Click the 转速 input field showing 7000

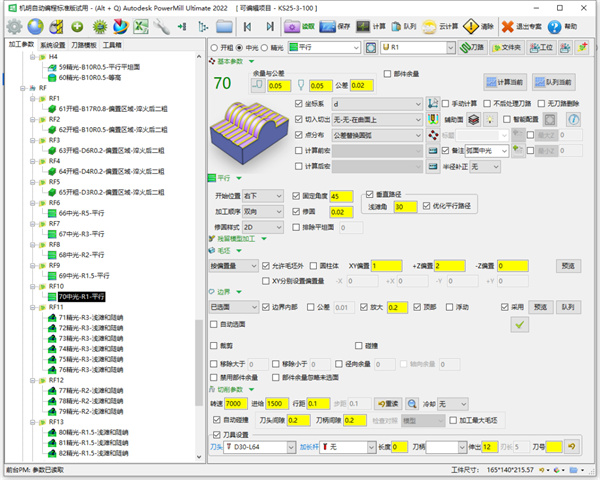237,403
